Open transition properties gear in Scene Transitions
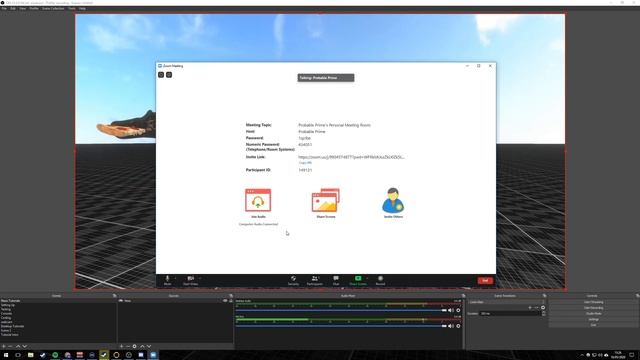The height and width of the screenshot is (360, 640). coord(543,308)
